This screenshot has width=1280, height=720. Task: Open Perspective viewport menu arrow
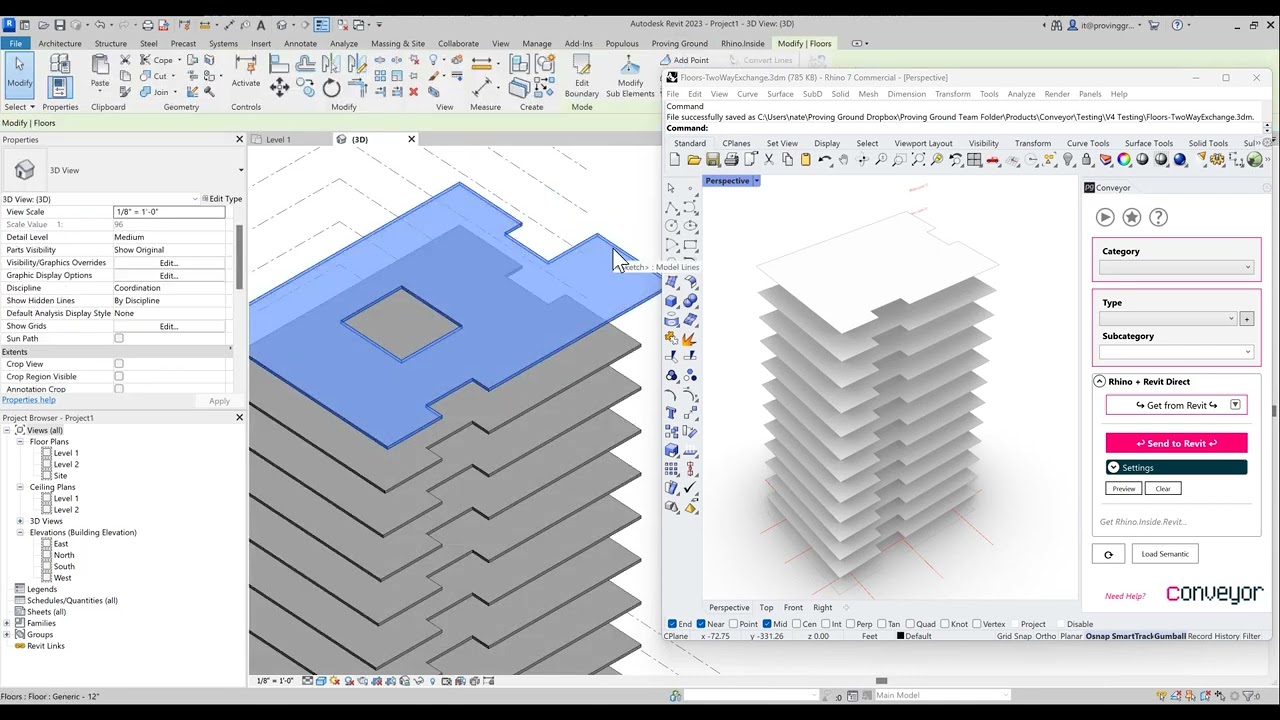(756, 181)
